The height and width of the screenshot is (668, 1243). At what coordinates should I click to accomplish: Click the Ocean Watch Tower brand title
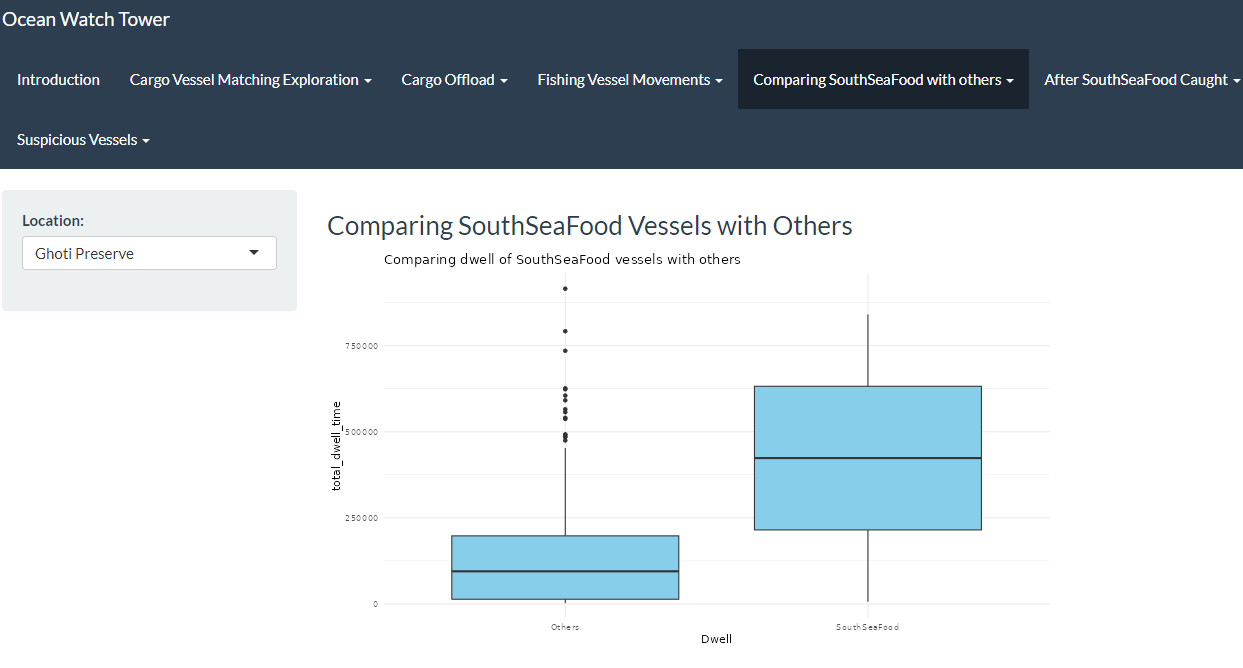(x=86, y=19)
